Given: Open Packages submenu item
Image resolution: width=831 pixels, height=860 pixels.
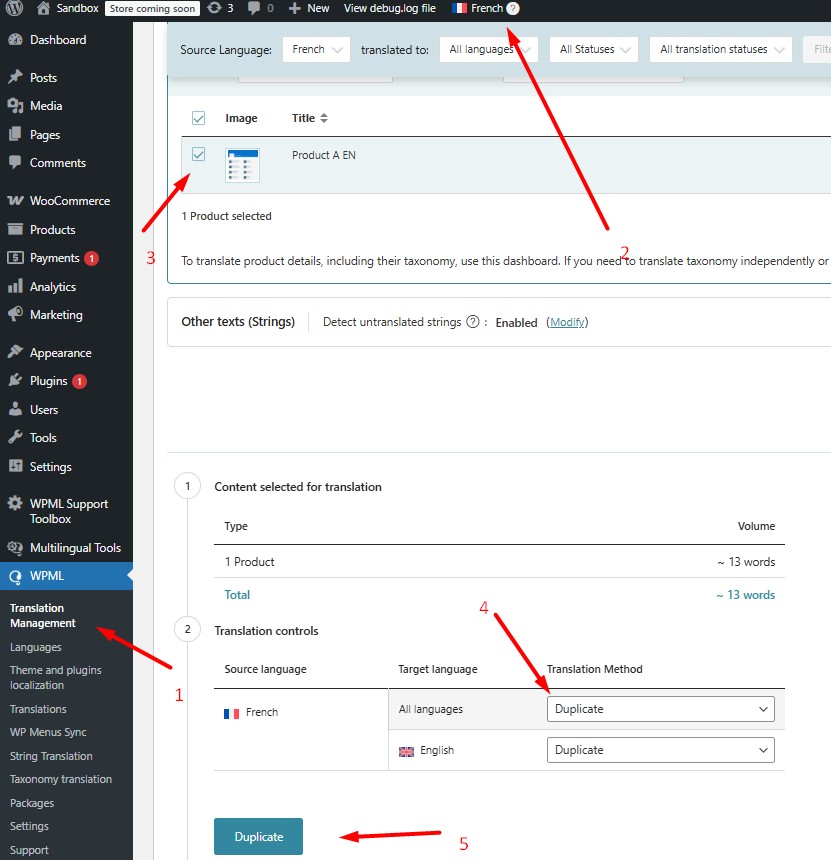Looking at the screenshot, I should (x=32, y=803).
